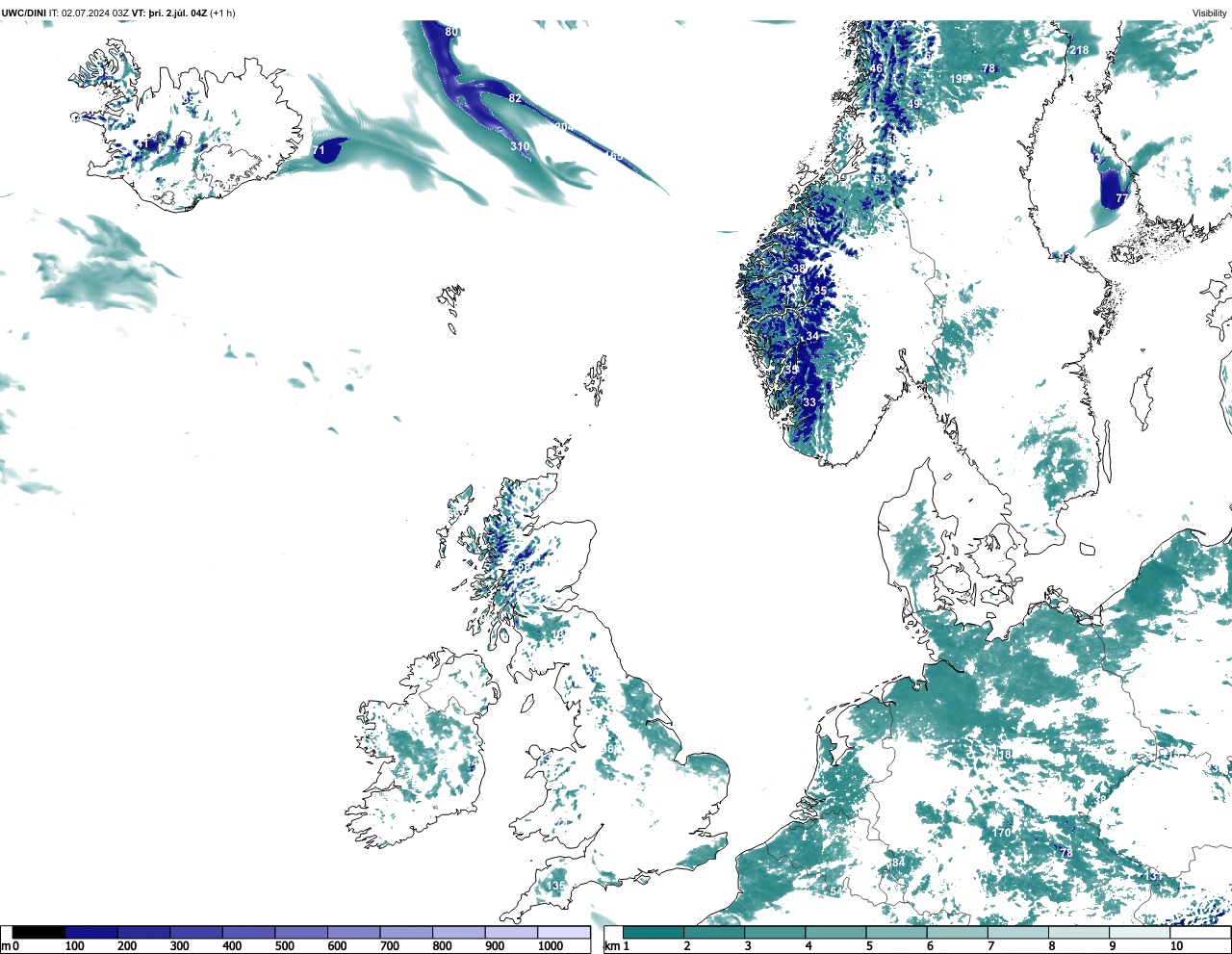
Task: Click the 'Visibility' title label
Action: coord(1210,13)
